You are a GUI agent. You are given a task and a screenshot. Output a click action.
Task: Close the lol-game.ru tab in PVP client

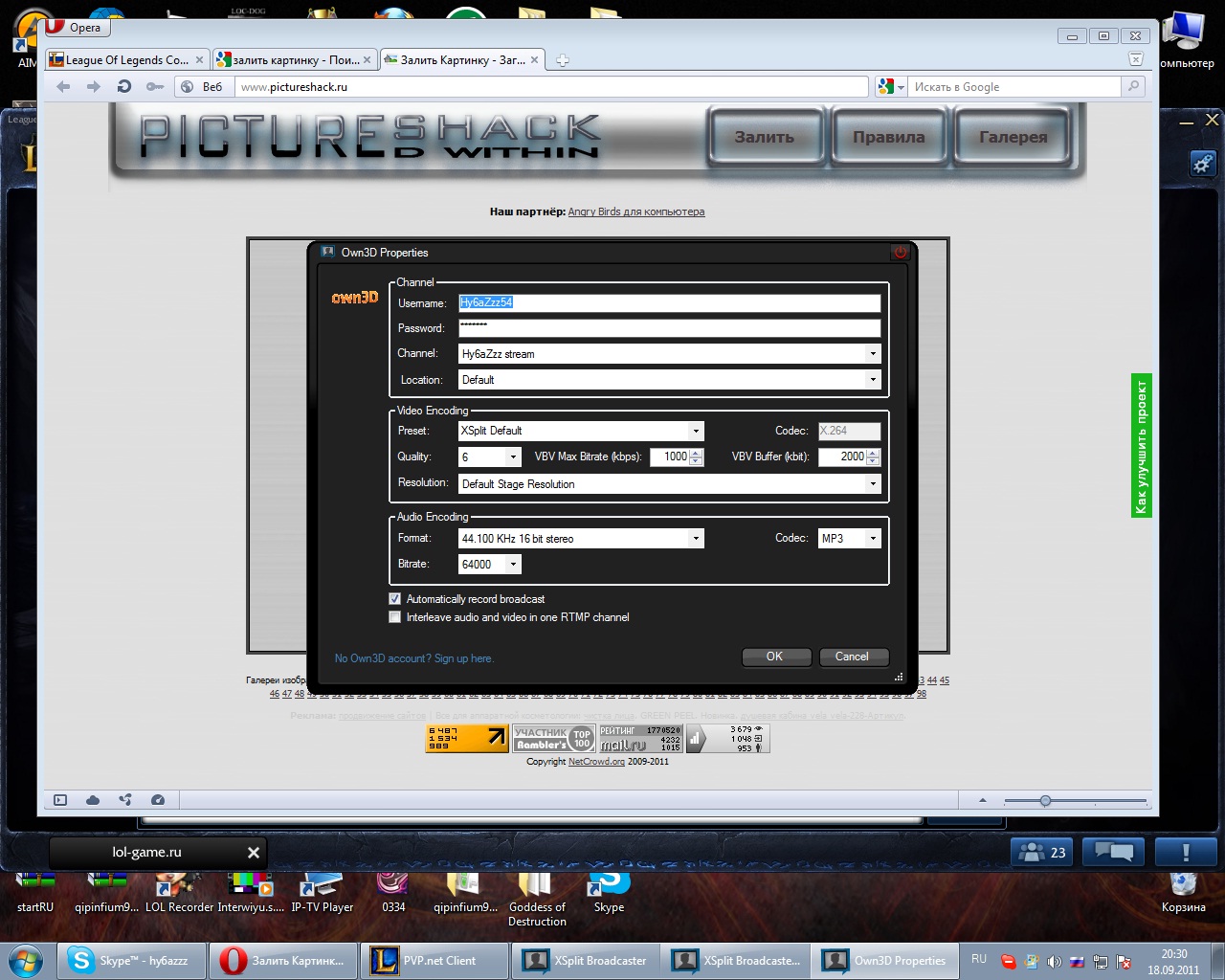pyautogui.click(x=254, y=852)
